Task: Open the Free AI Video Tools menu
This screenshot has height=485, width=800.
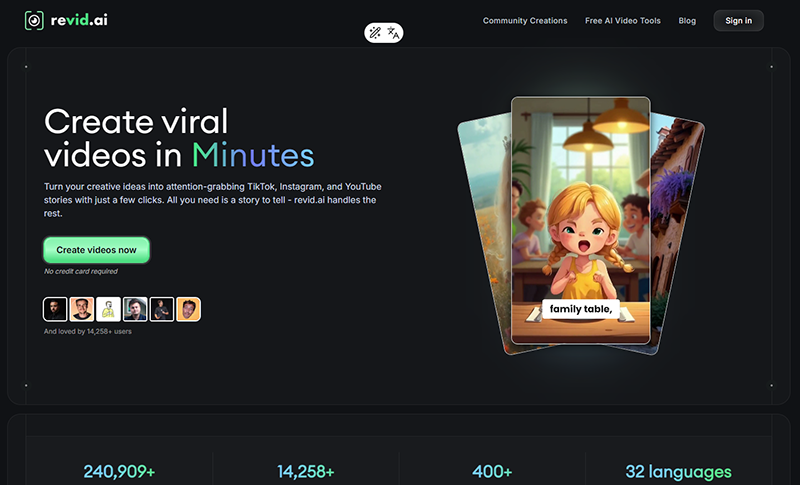Action: coord(622,20)
